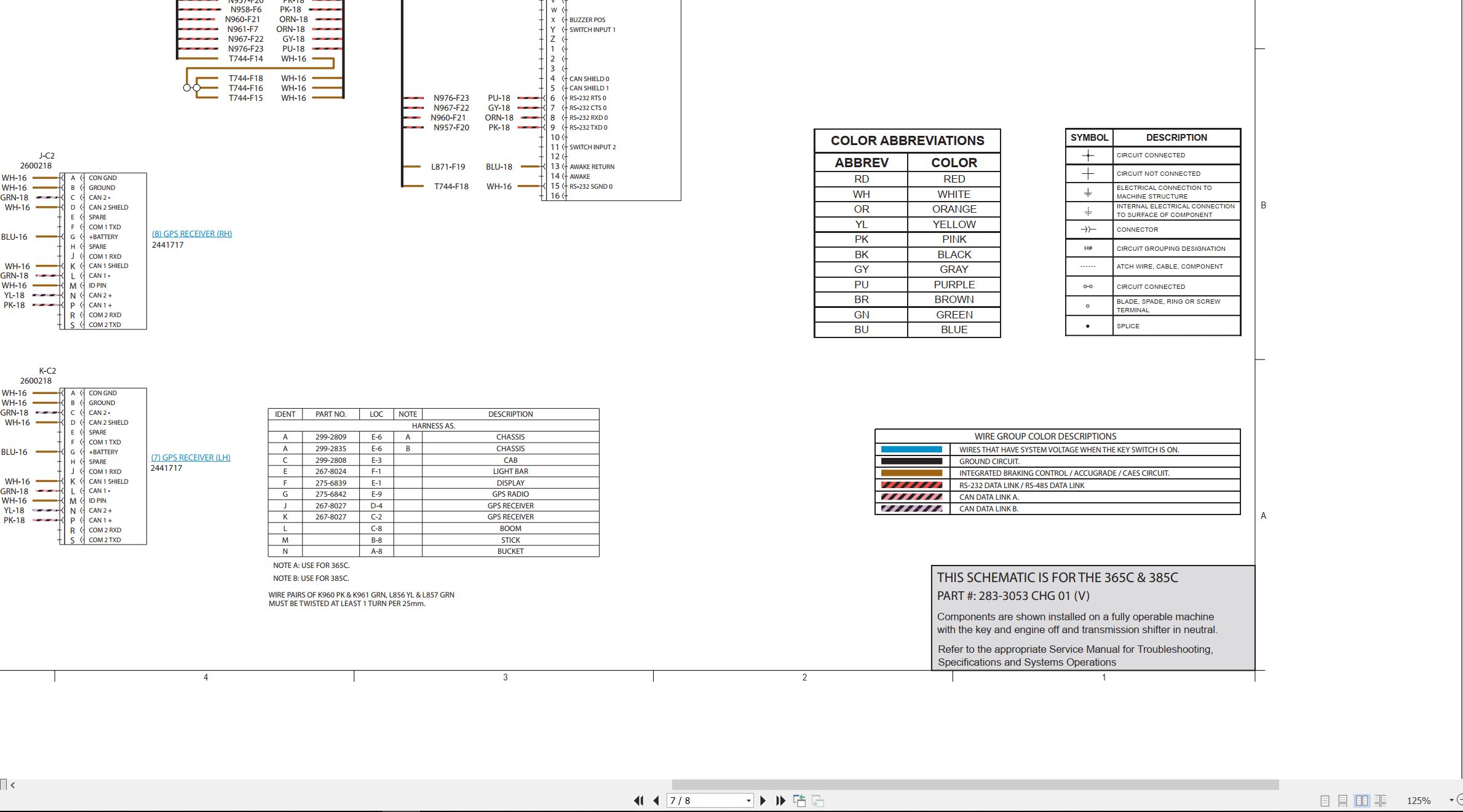Click THIS SCHEMATIC IS FOR THE 365C & 385C heading
The height and width of the screenshot is (812, 1463).
click(1058, 578)
